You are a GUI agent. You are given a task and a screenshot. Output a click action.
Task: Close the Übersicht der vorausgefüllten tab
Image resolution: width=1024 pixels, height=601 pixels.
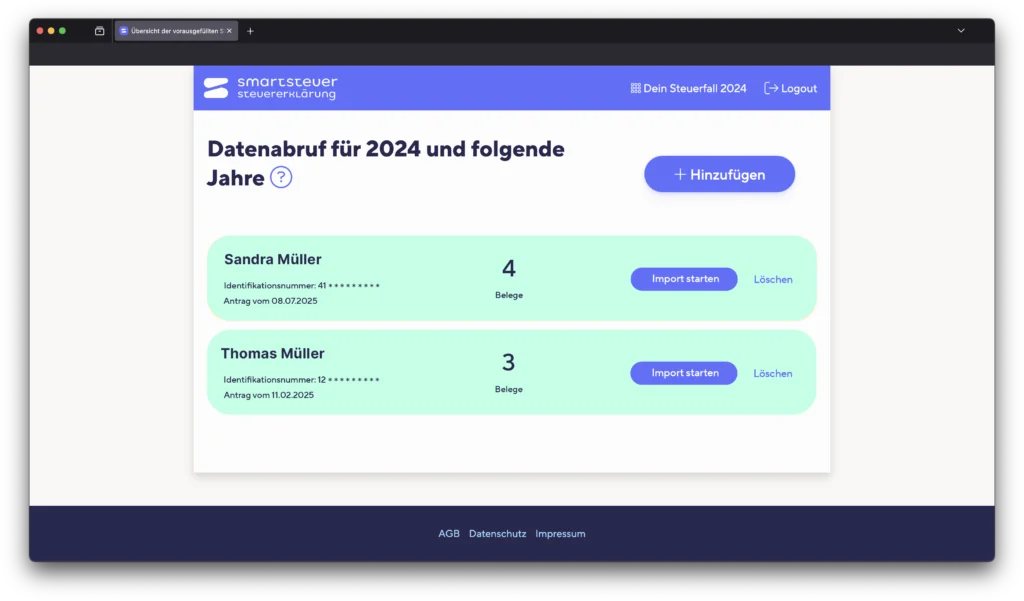(x=229, y=31)
